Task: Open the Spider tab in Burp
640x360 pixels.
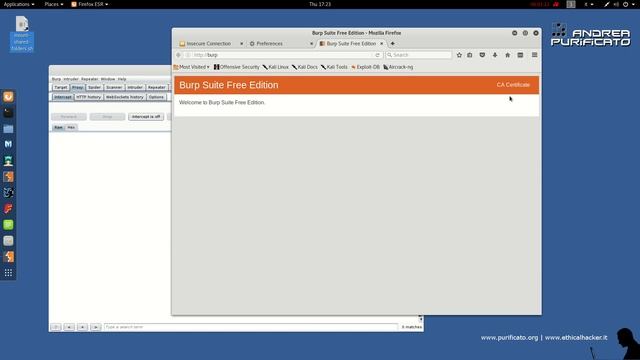Action: (x=94, y=87)
